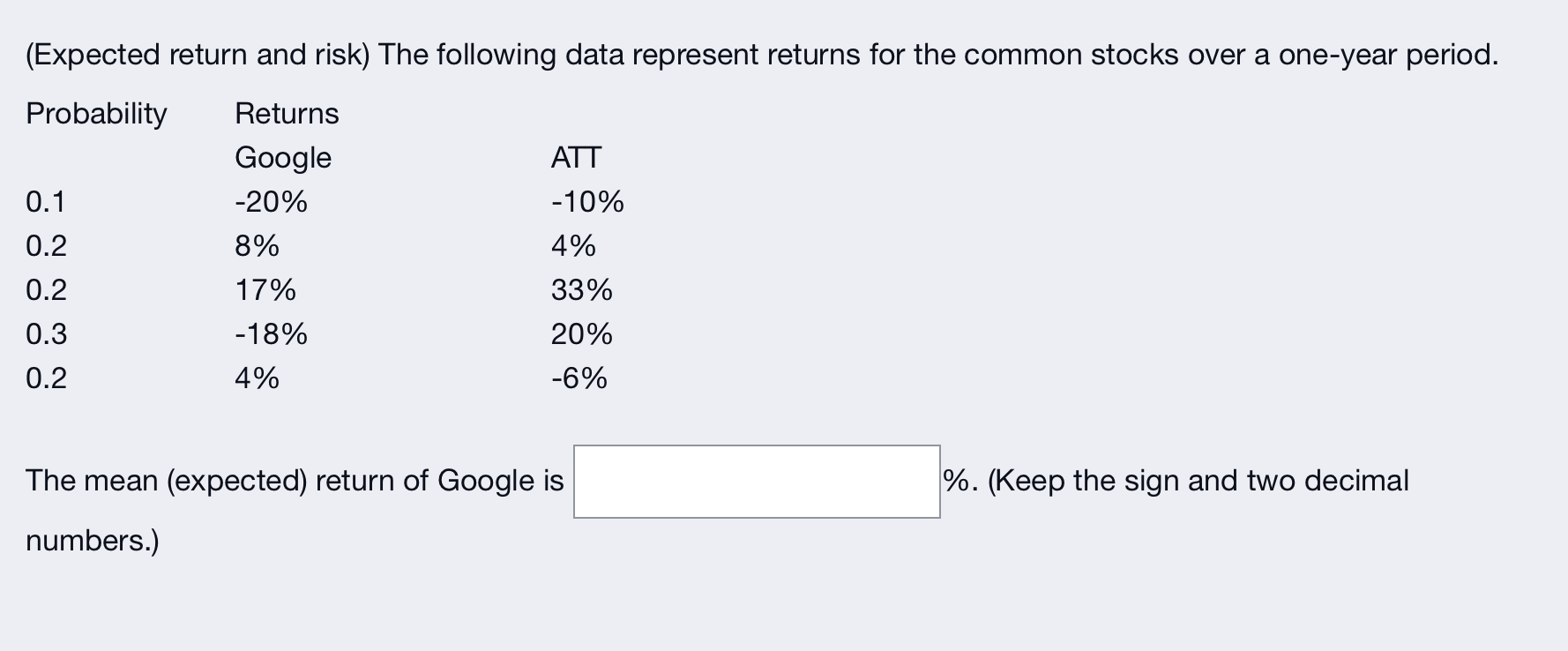
Task: Click the 8% Google return value
Action: [x=256, y=246]
